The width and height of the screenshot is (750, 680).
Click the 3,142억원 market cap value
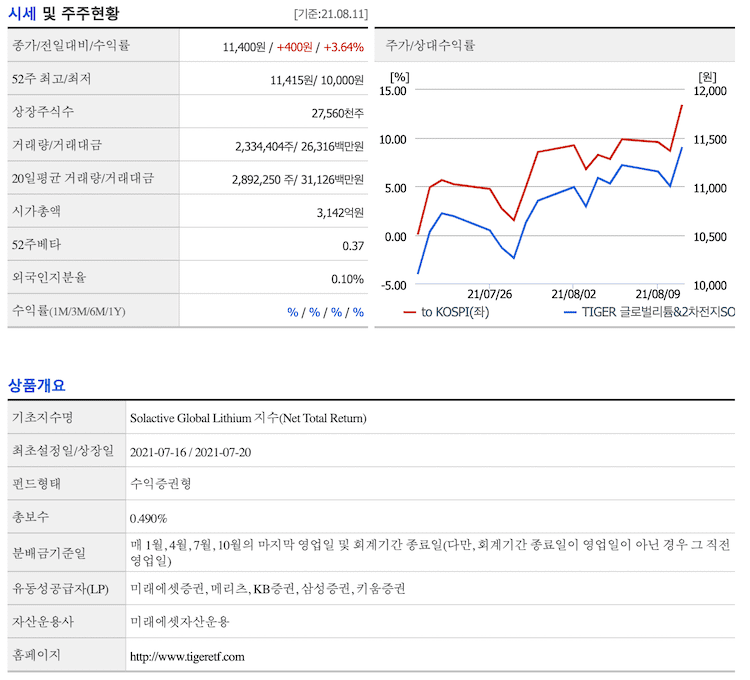(340, 212)
